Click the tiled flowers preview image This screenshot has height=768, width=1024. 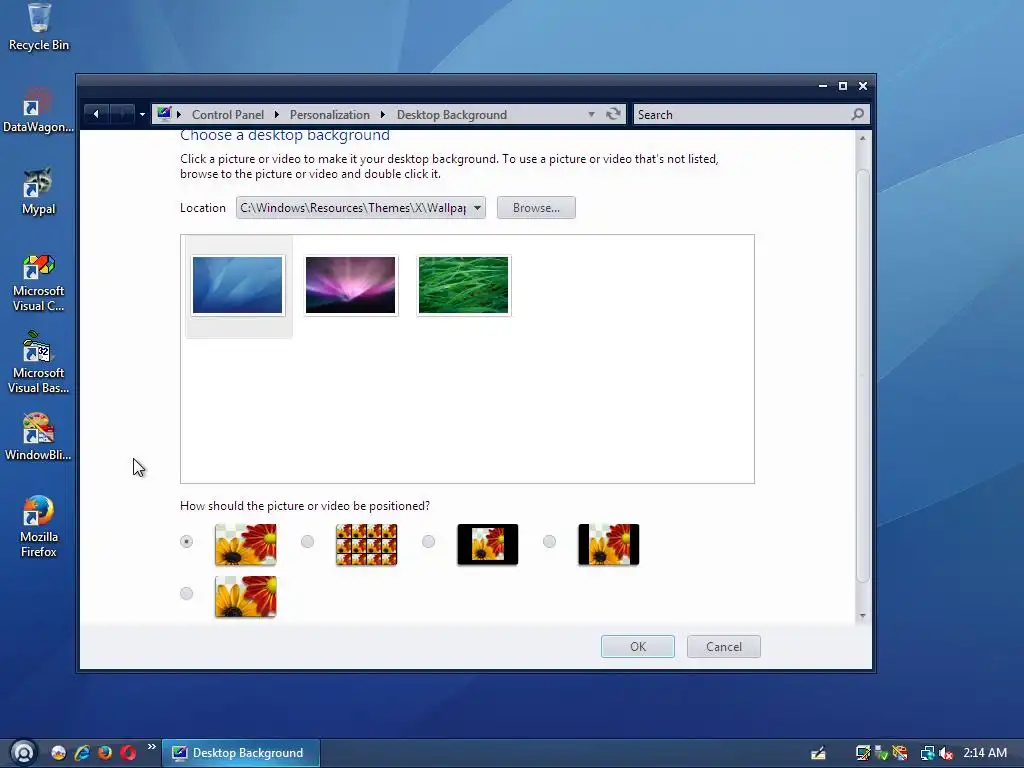(x=366, y=544)
